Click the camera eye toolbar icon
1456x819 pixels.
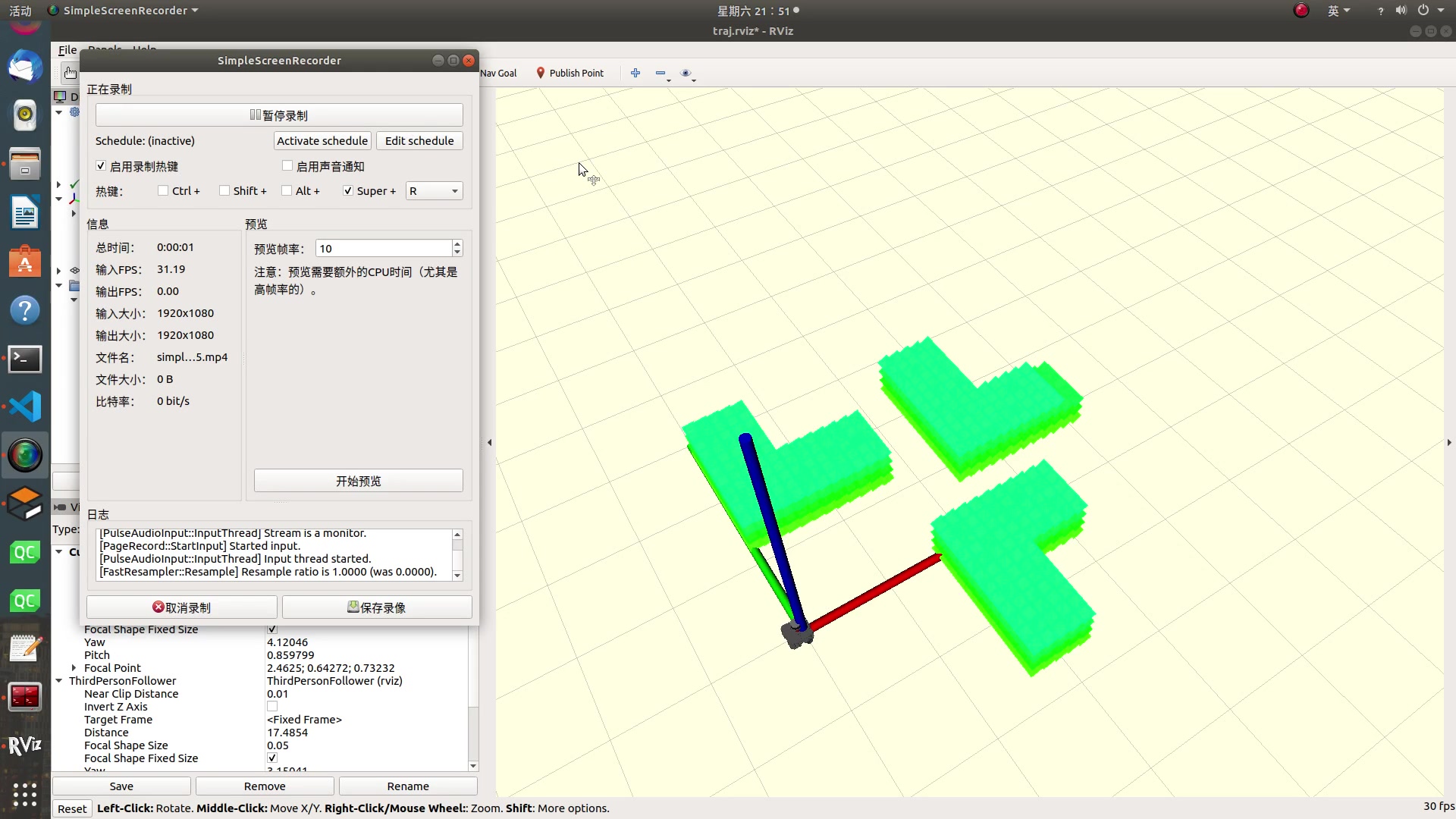686,74
